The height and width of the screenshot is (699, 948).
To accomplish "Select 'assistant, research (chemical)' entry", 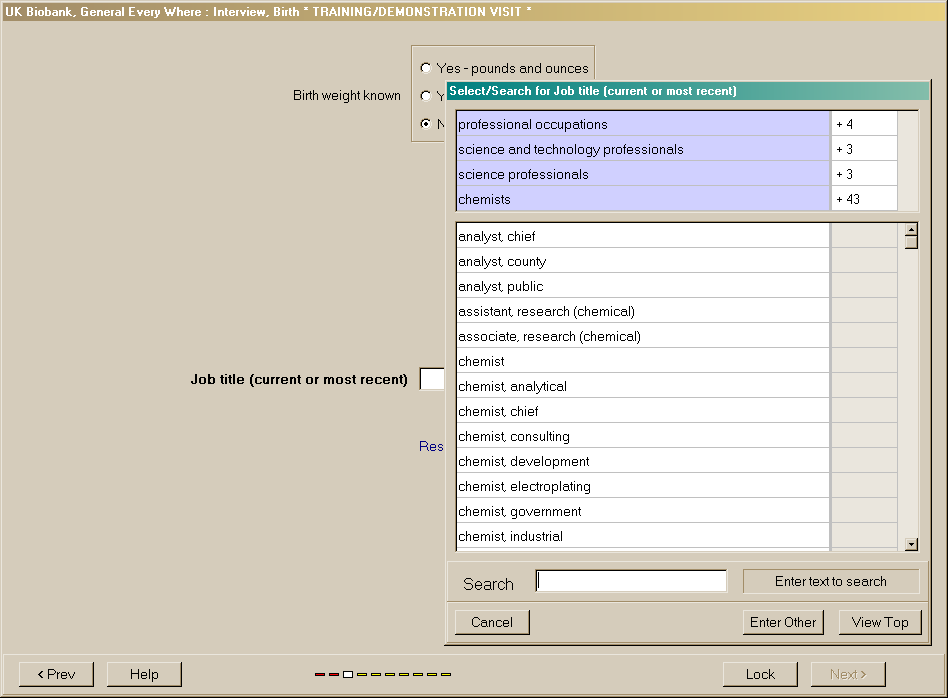I will 642,312.
